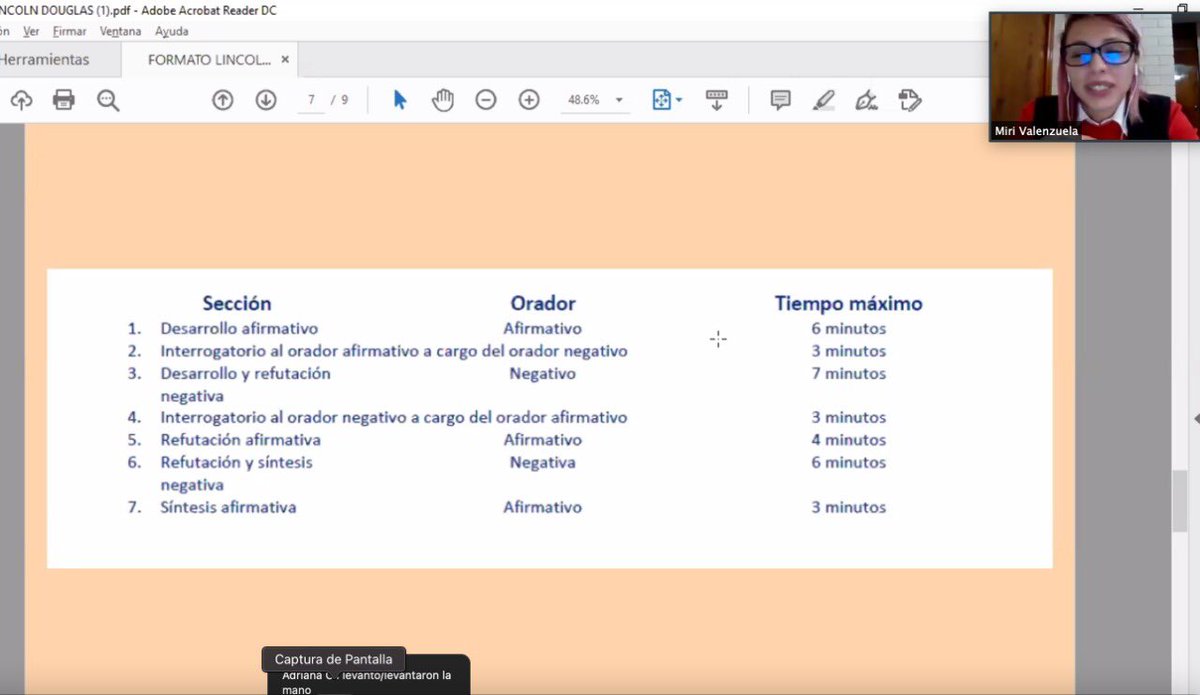Click 'Interrogatorio al orador afirmativo' row text
1200x695 pixels.
click(394, 351)
